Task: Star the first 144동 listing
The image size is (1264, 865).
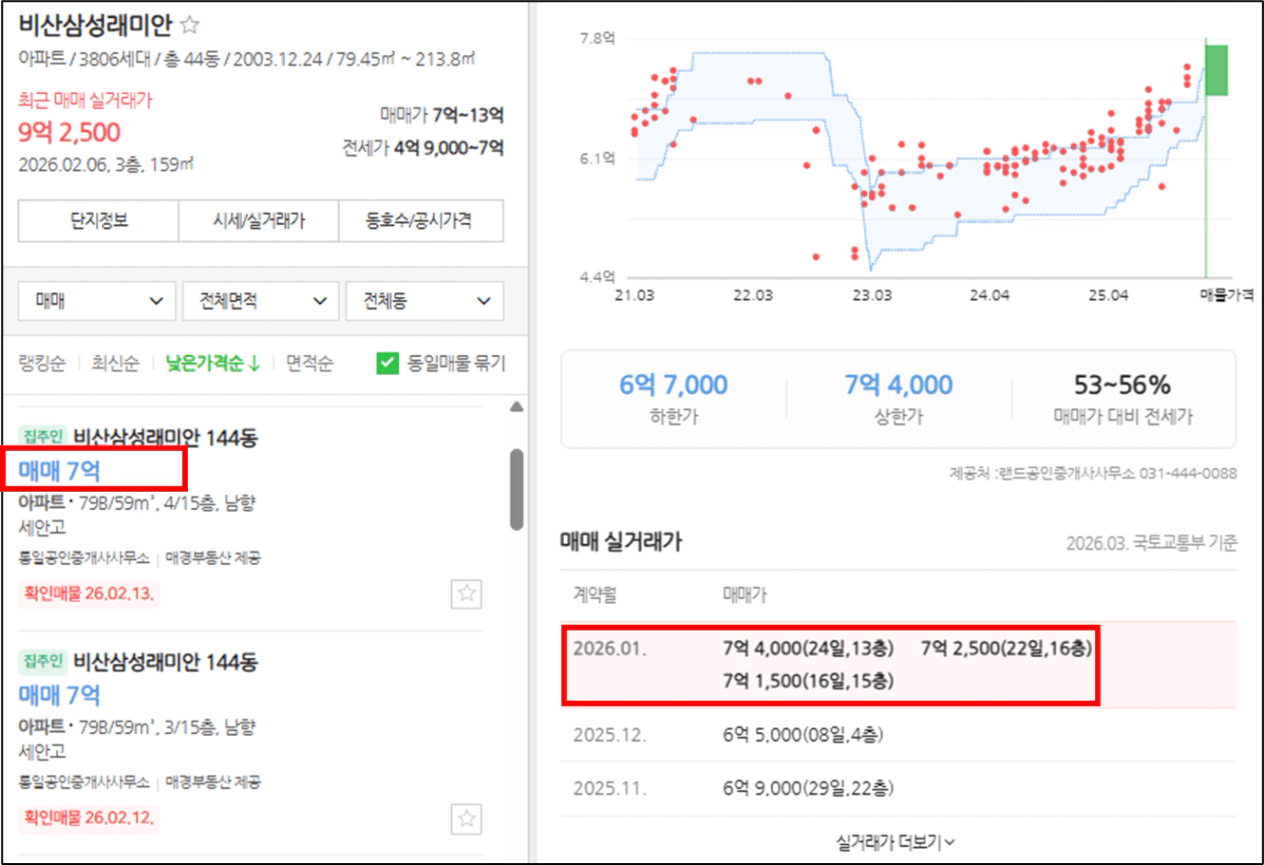Action: click(466, 593)
